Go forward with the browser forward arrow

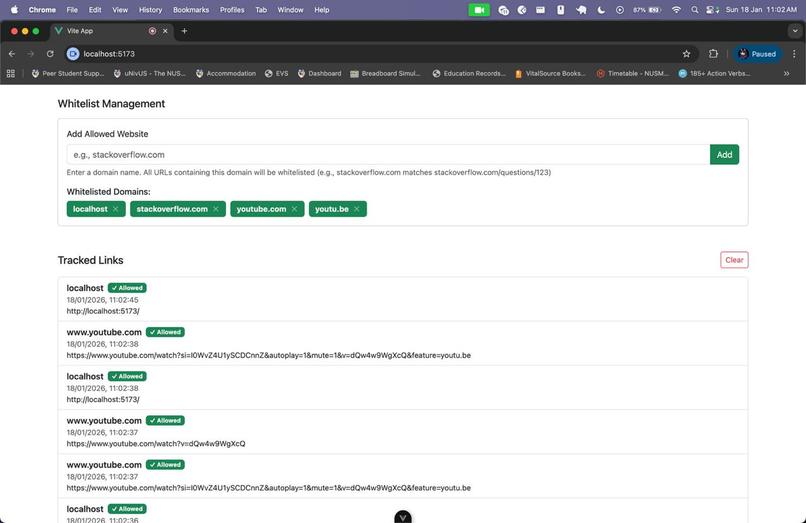click(x=30, y=53)
